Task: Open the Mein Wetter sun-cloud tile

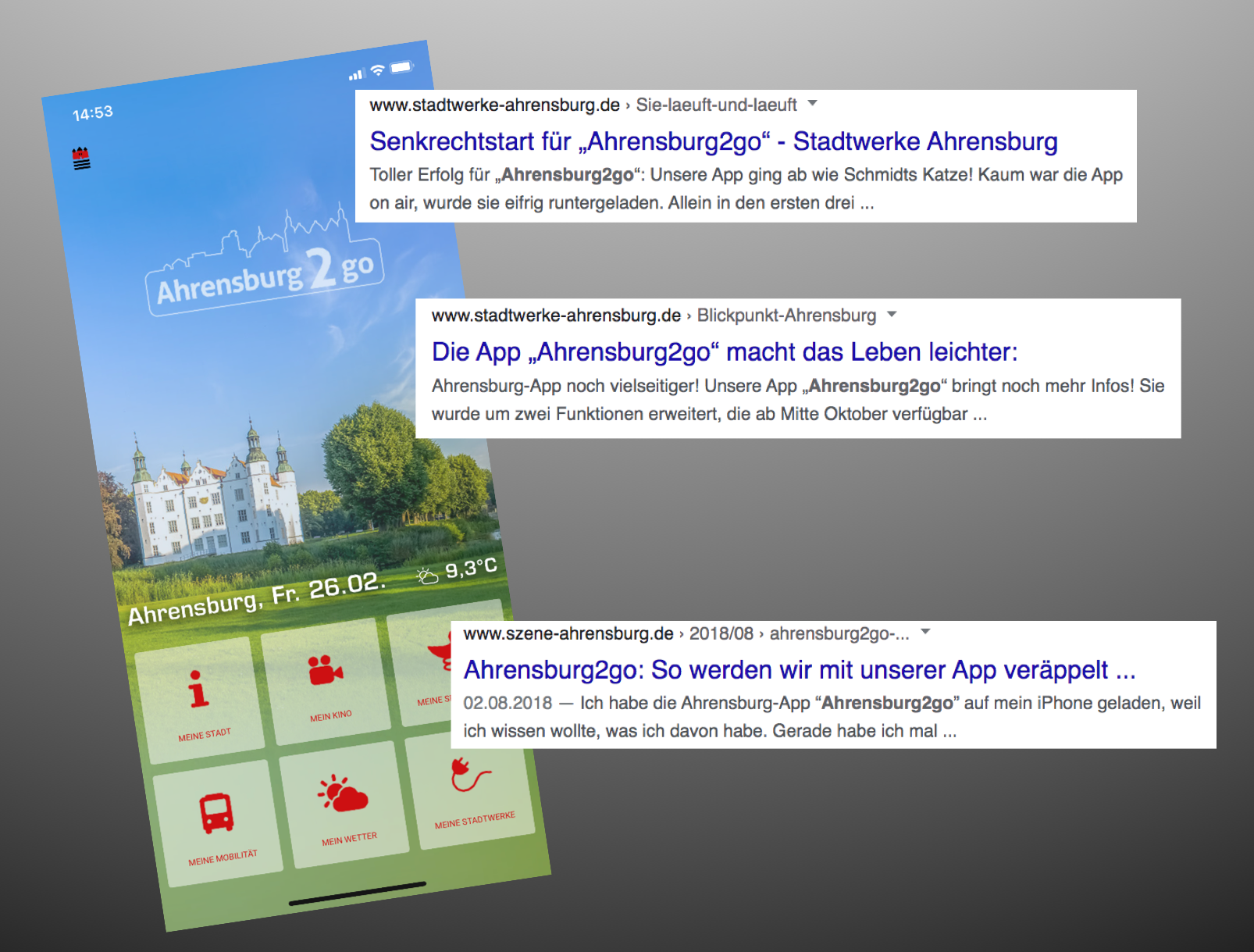Action: click(344, 805)
